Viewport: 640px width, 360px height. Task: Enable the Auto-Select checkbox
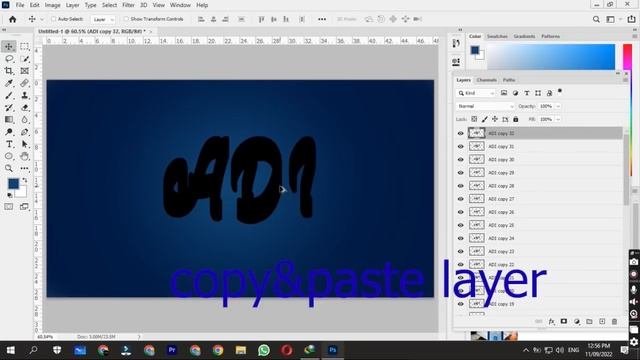53,19
